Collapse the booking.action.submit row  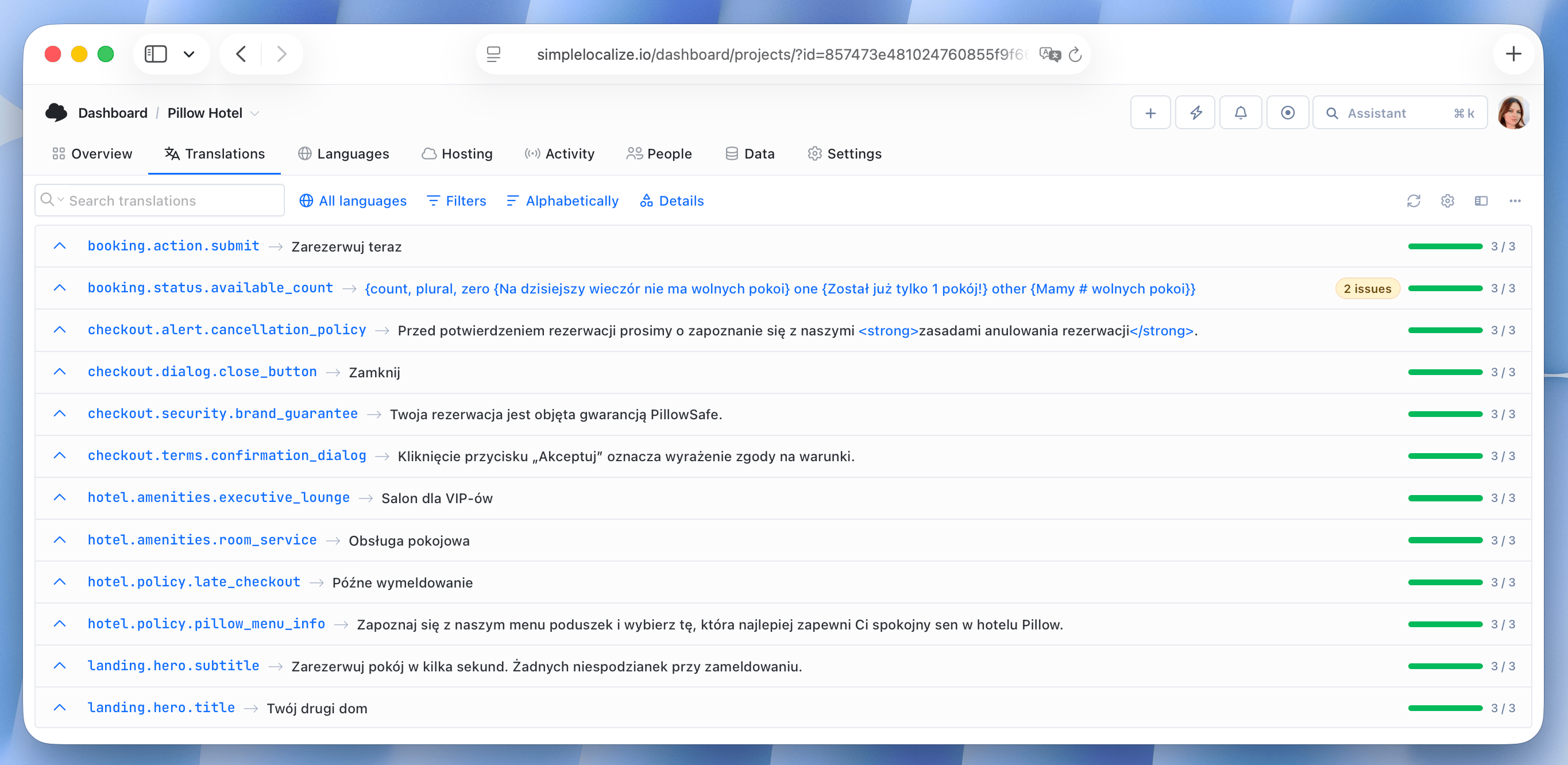coord(60,246)
